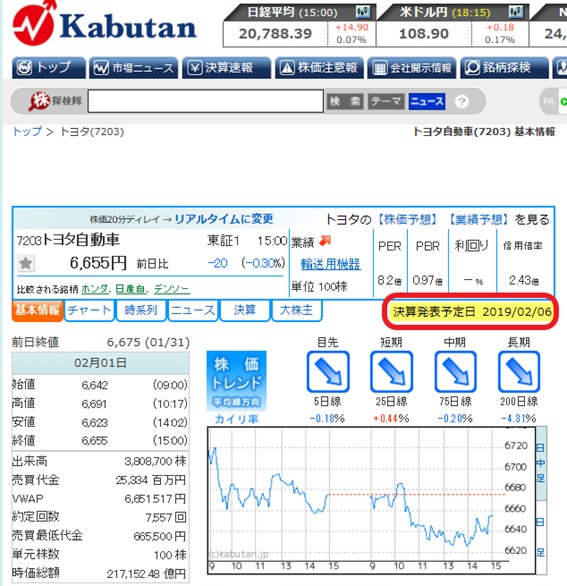Click the 200日線 trend arrow icon
The height and width of the screenshot is (586, 567).
519,371
